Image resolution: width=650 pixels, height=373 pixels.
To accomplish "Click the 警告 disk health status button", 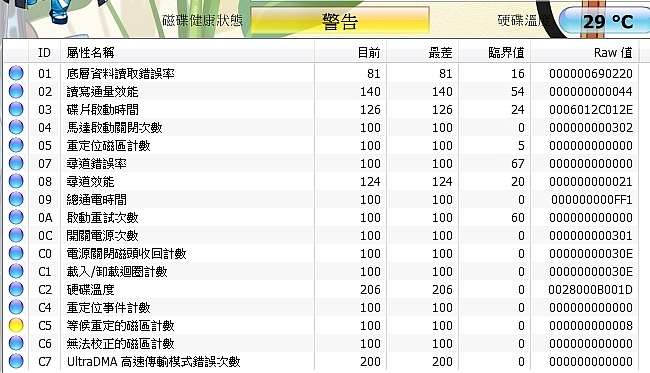I will [340, 21].
